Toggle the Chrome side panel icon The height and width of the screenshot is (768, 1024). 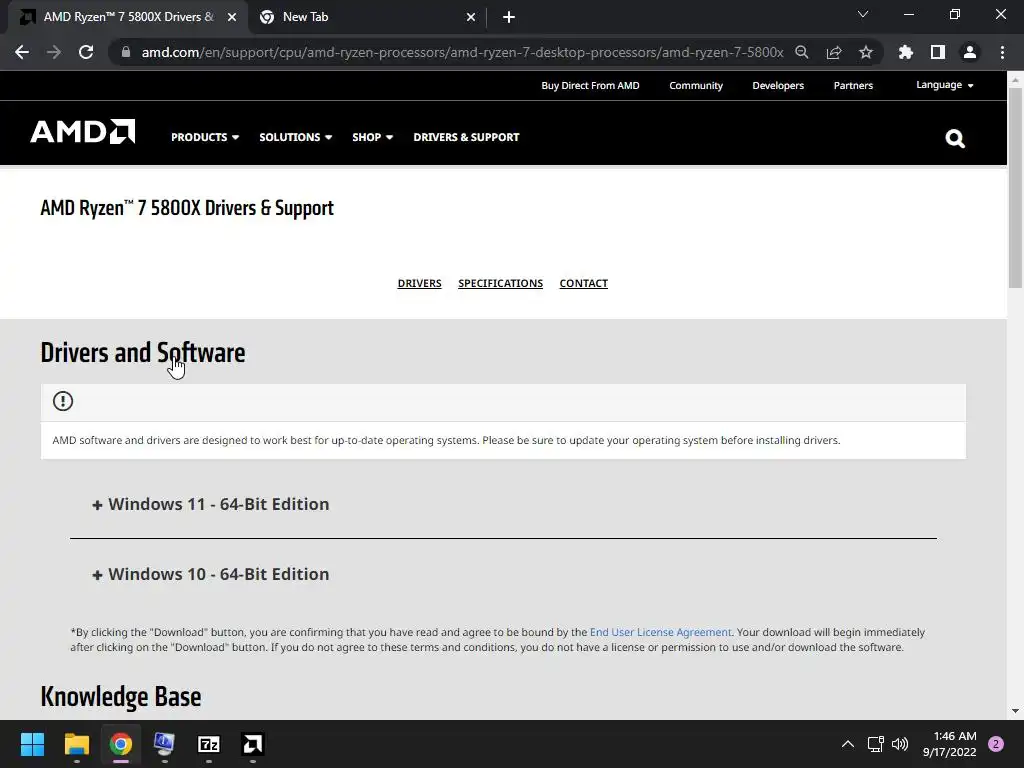938,52
